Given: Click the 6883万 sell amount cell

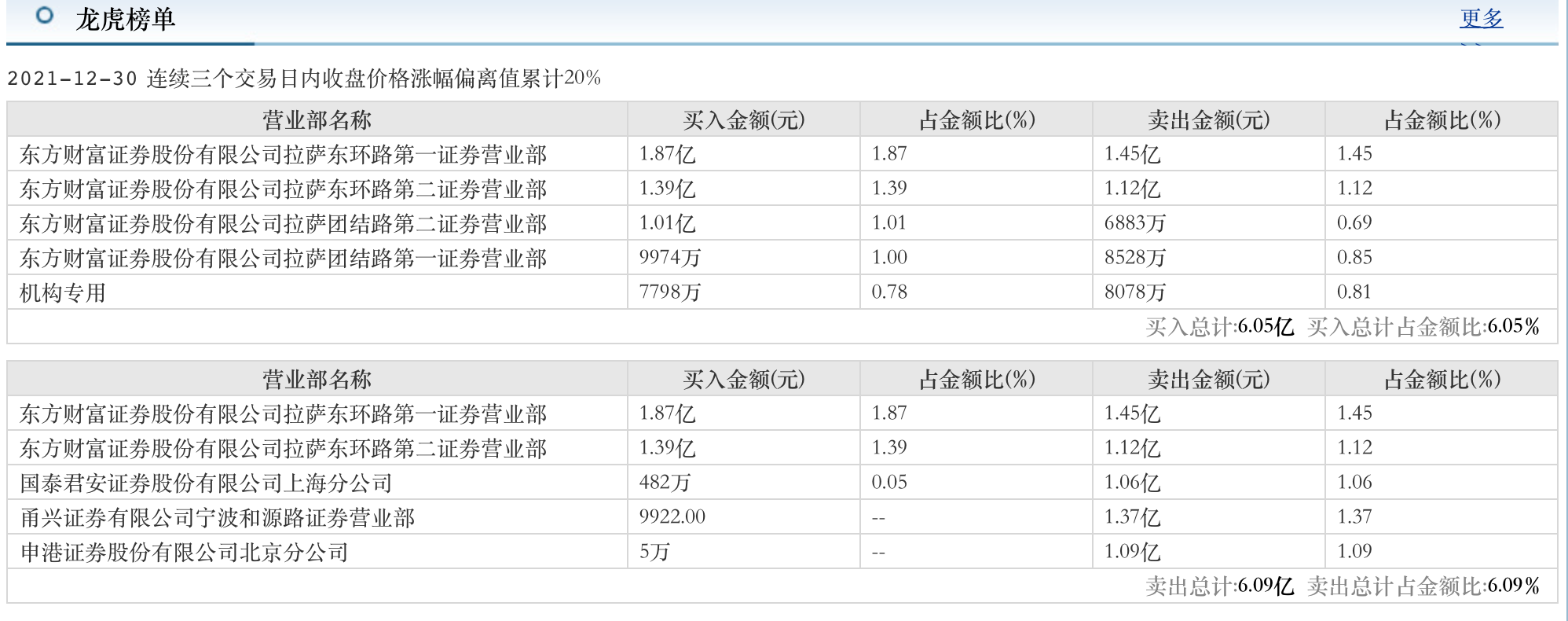Looking at the screenshot, I should click(1134, 223).
